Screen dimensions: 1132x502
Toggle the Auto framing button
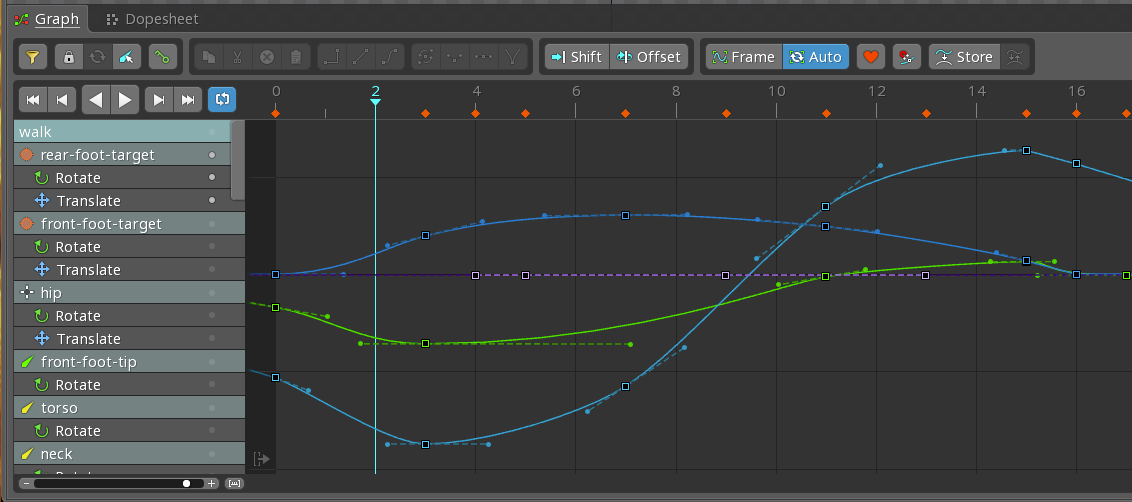pyautogui.click(x=816, y=57)
